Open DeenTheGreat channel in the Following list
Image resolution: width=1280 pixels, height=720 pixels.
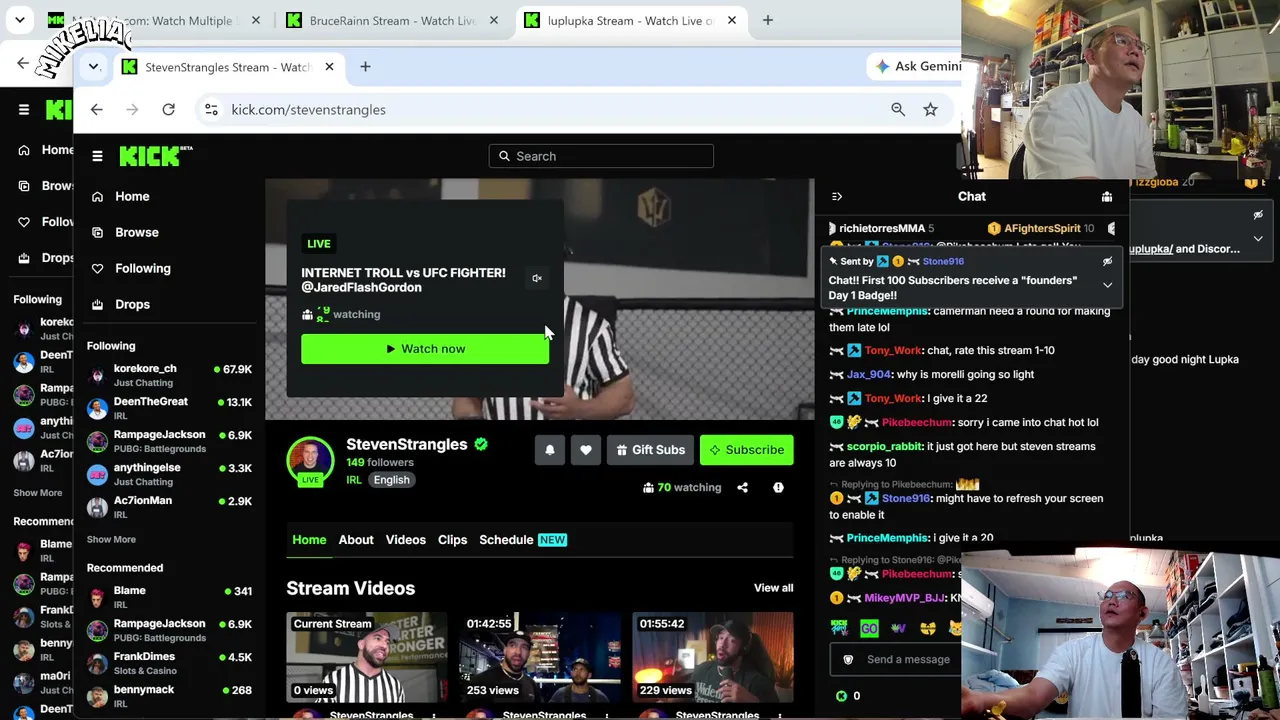tap(169, 408)
